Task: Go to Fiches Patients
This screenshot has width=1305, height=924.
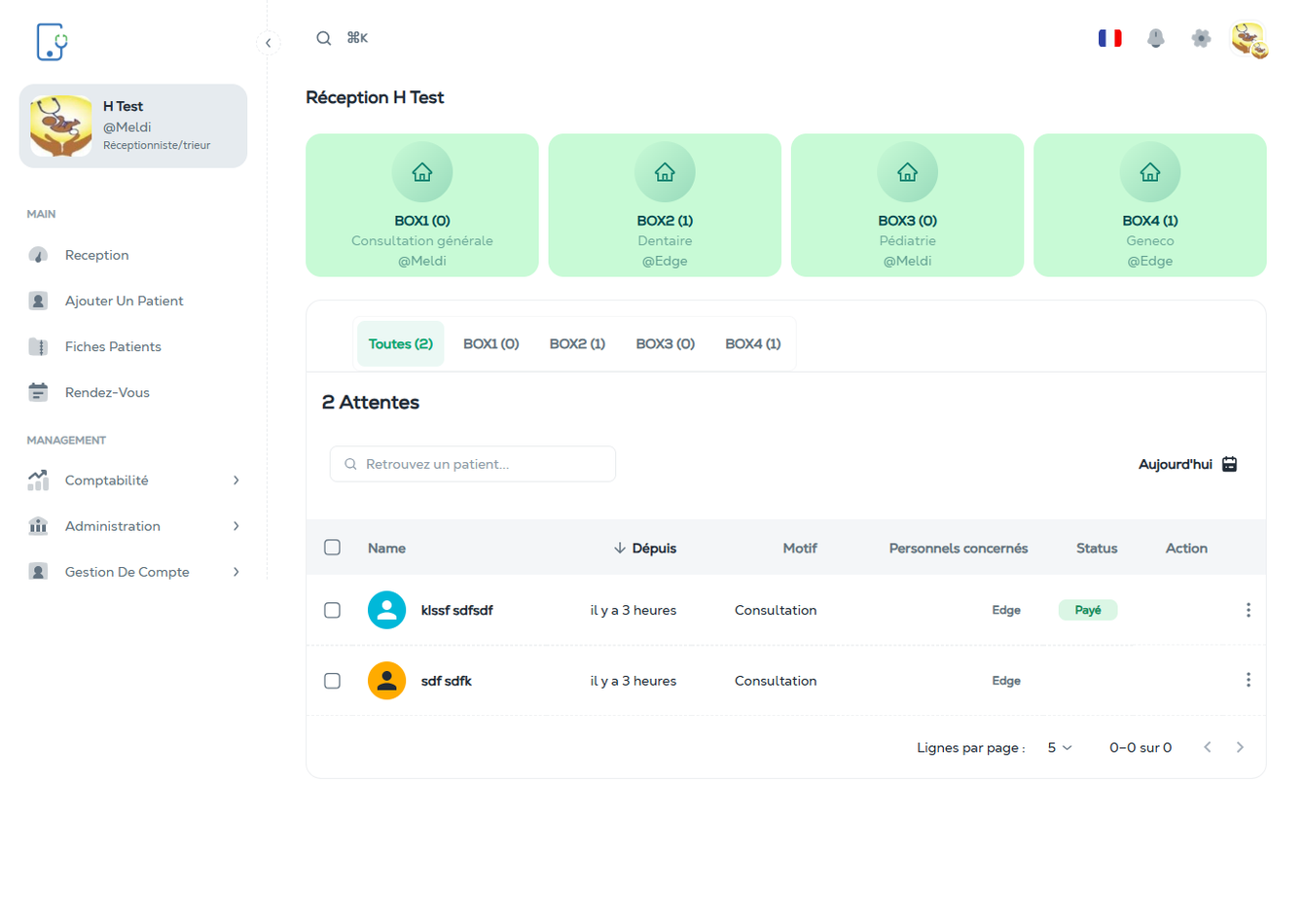Action: pos(133,346)
